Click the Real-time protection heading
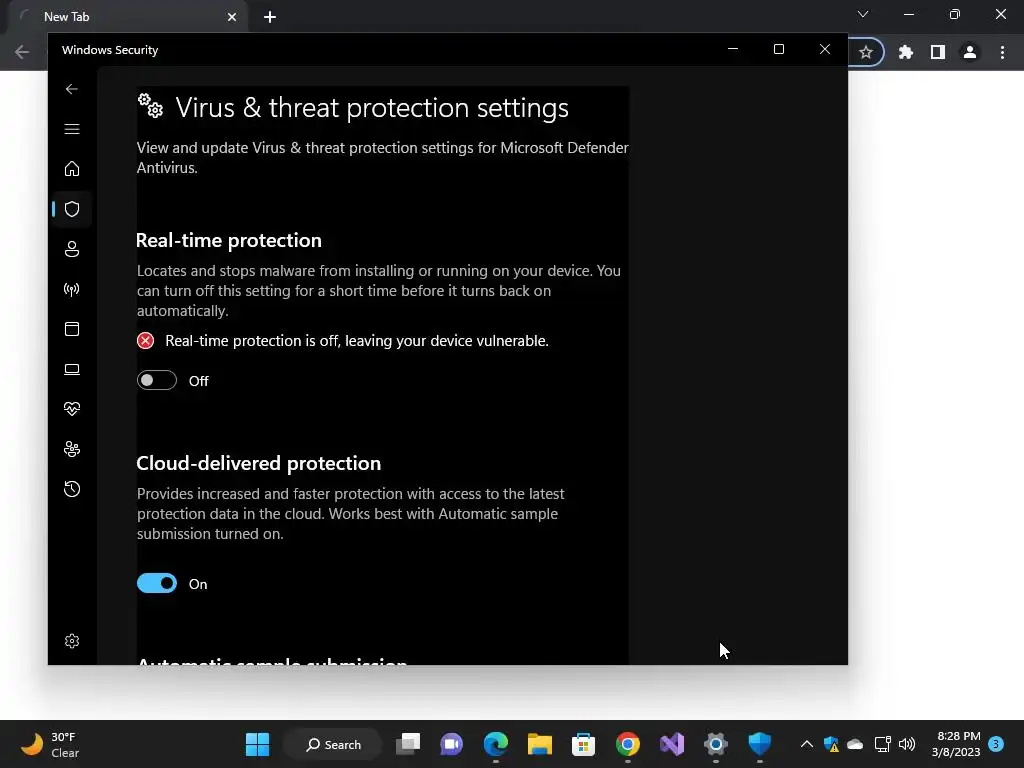This screenshot has height=768, width=1024. [x=229, y=240]
